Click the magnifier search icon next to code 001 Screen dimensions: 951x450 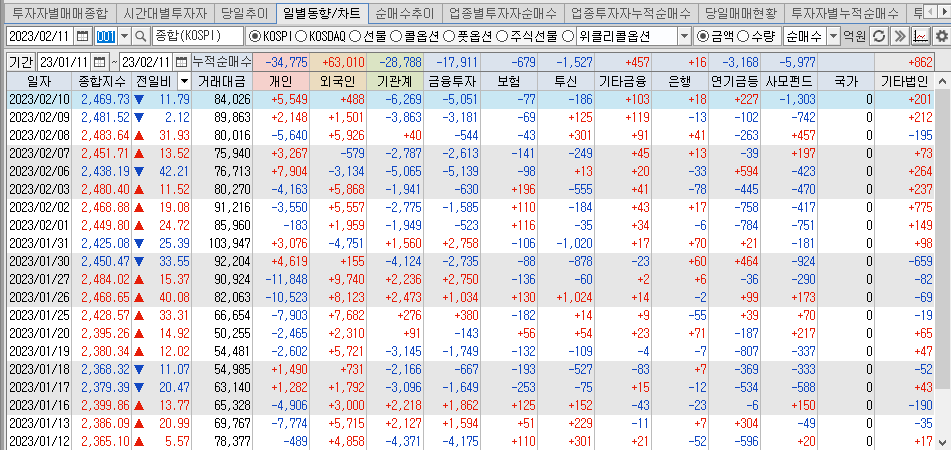(x=141, y=36)
